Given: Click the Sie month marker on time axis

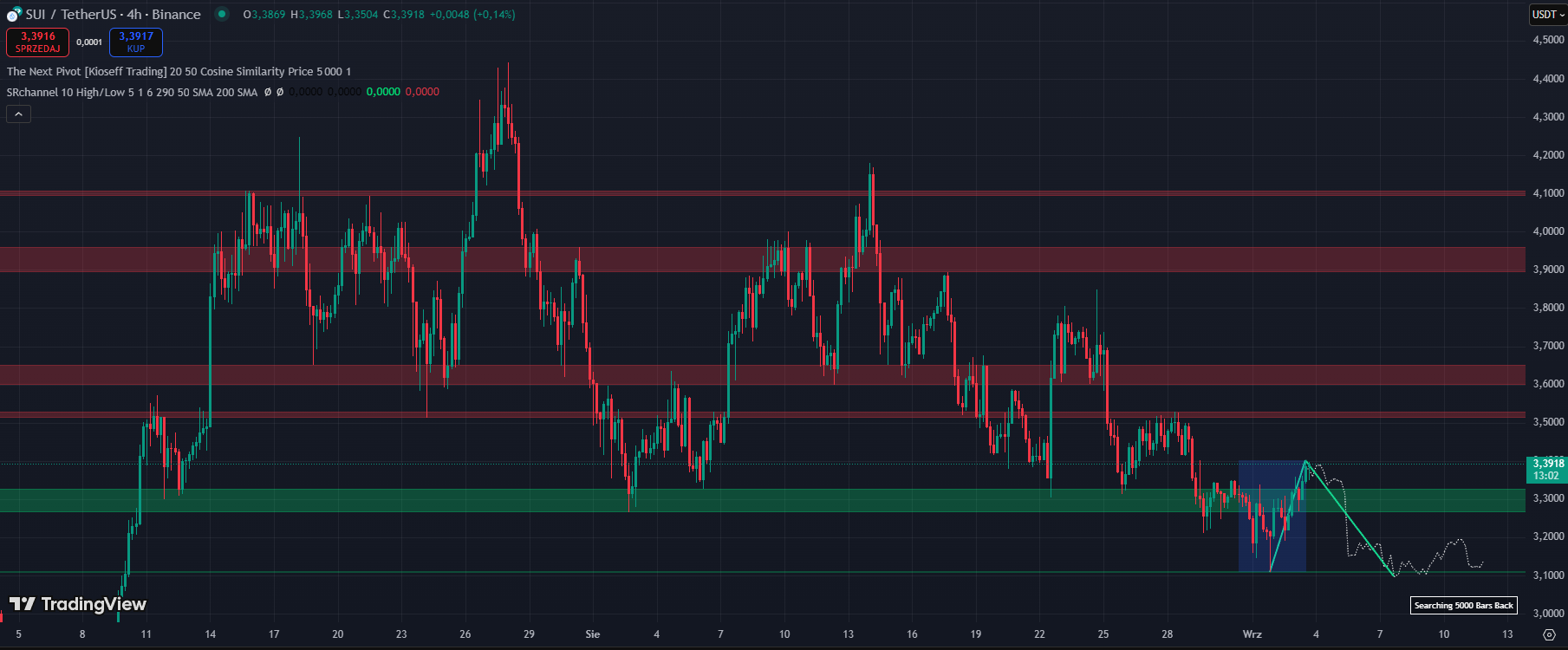Looking at the screenshot, I should point(593,634).
